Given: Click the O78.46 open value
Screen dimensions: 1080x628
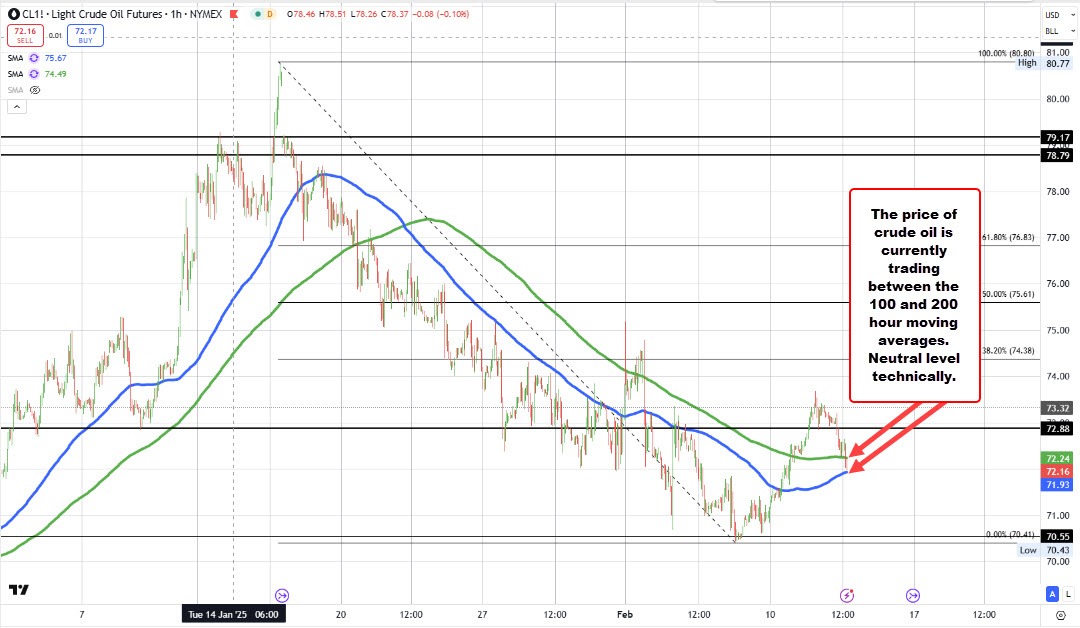Looking at the screenshot, I should [302, 14].
